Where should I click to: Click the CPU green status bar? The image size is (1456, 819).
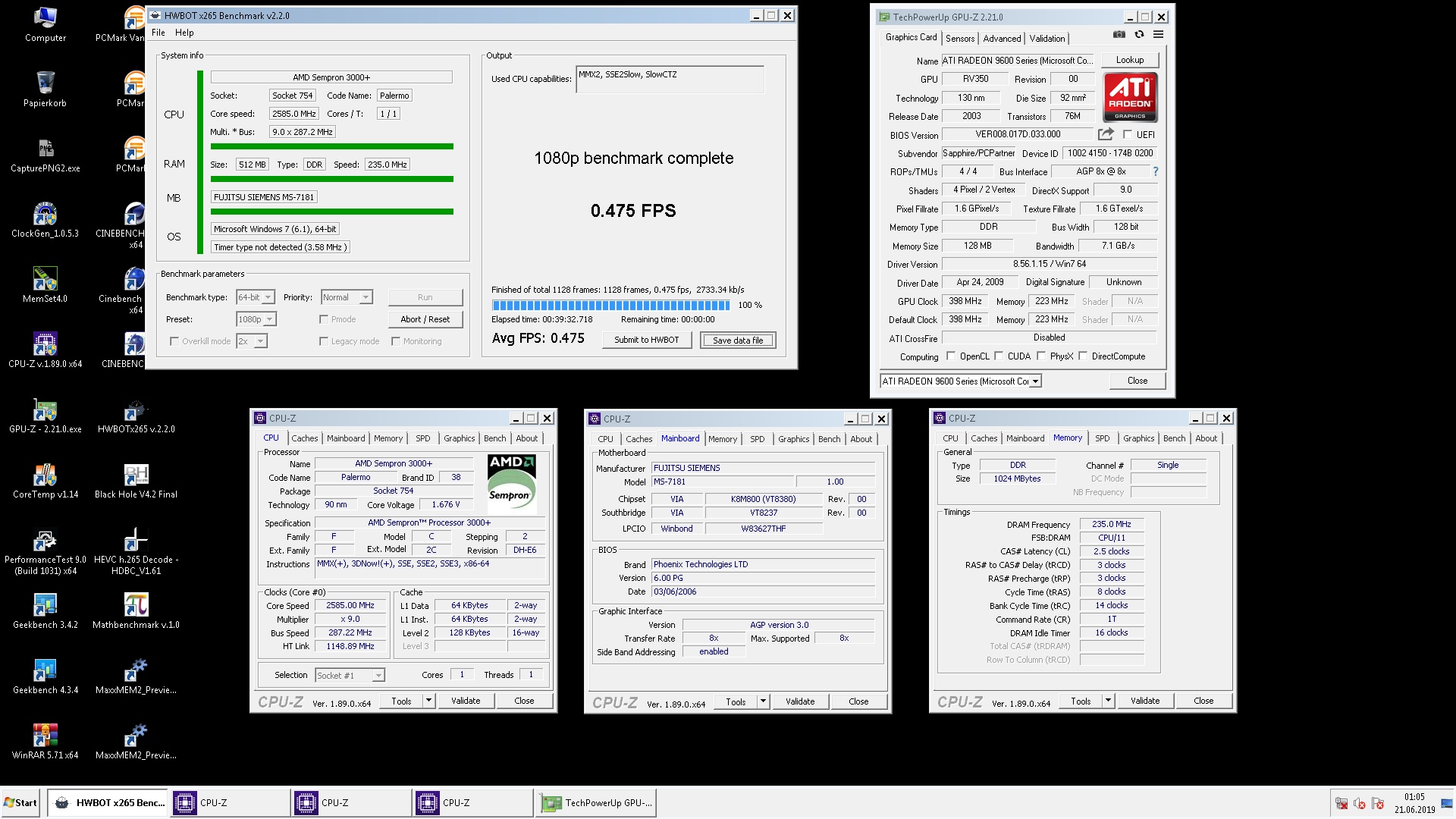pos(332,146)
